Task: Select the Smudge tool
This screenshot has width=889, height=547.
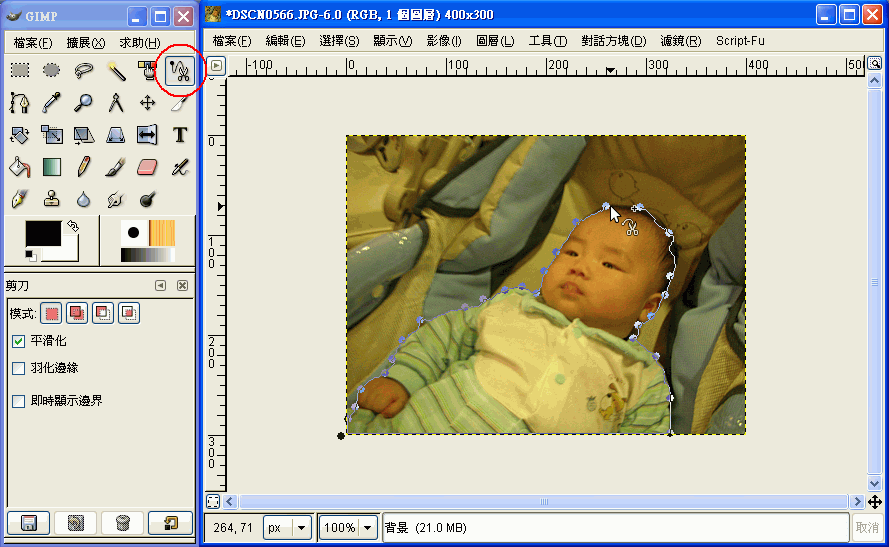Action: click(x=116, y=200)
